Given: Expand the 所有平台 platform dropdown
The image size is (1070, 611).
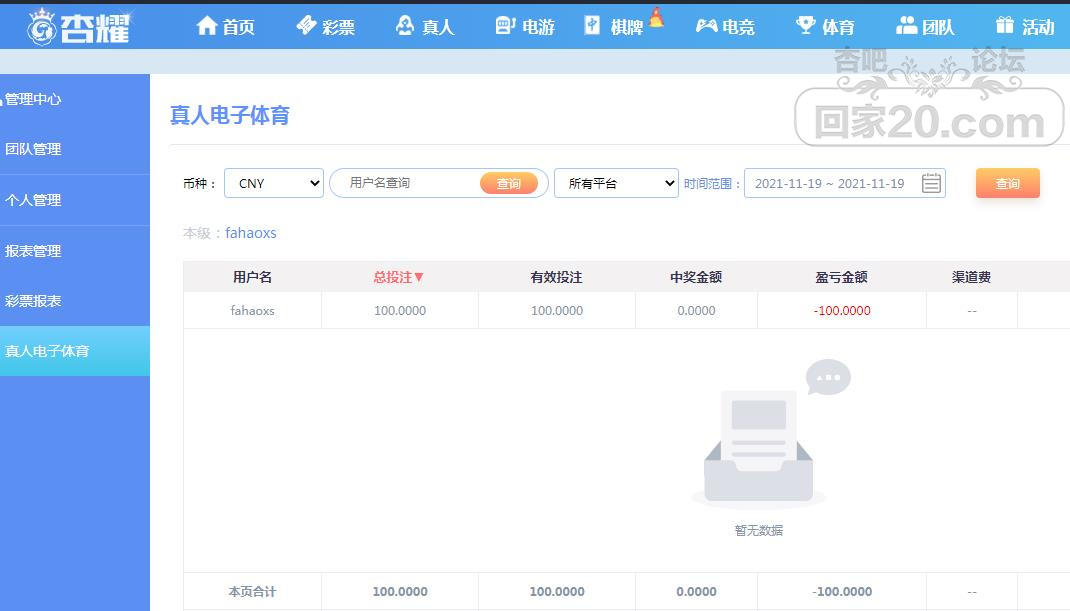Looking at the screenshot, I should click(x=616, y=183).
